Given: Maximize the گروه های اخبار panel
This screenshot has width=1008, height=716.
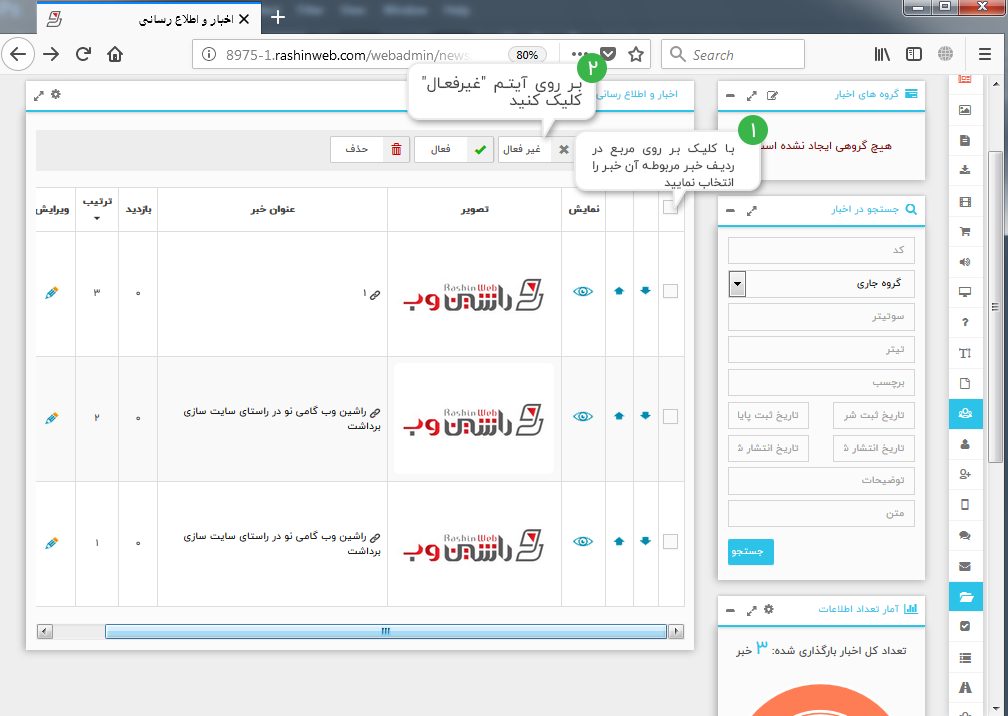Looking at the screenshot, I should (752, 96).
